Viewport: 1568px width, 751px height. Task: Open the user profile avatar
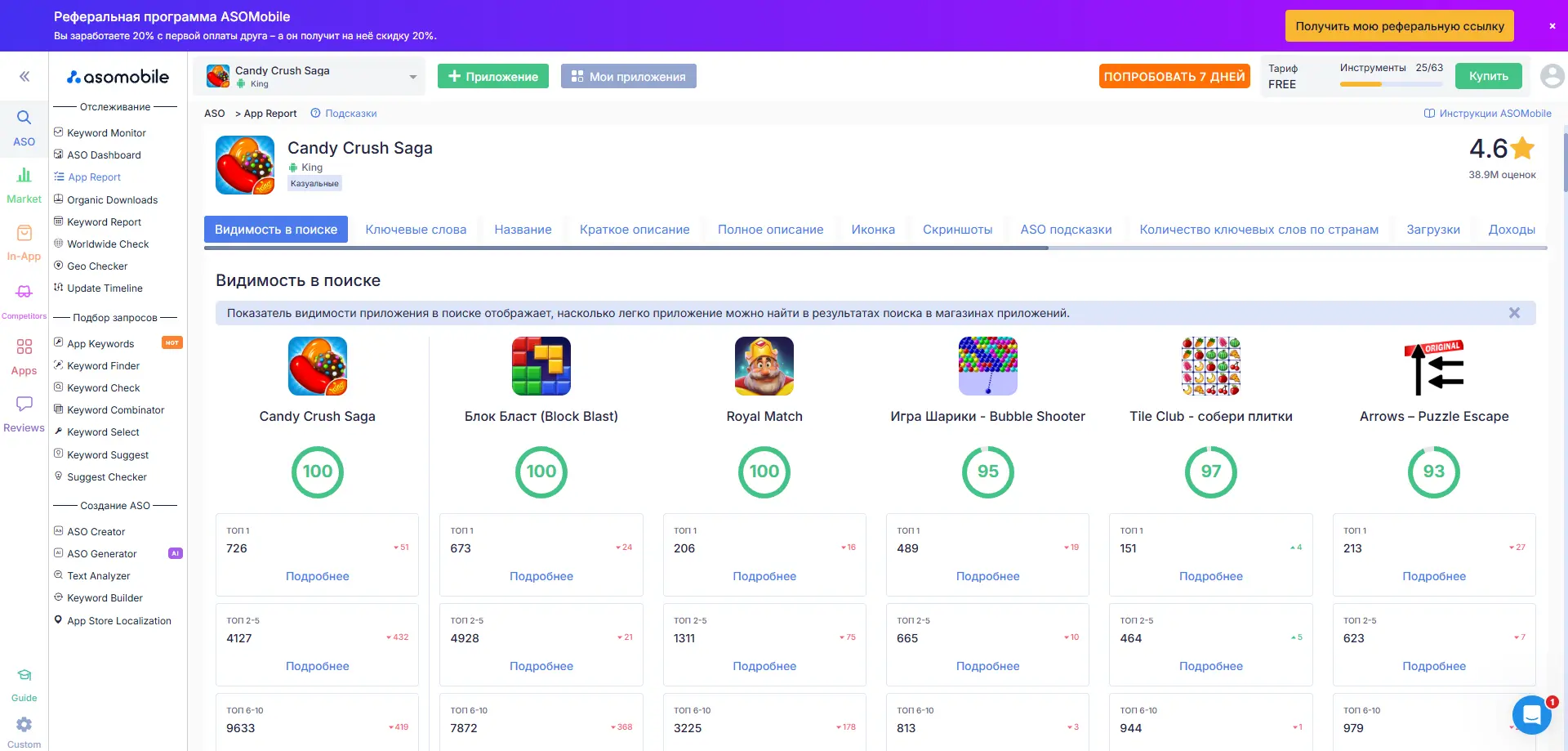coord(1552,76)
